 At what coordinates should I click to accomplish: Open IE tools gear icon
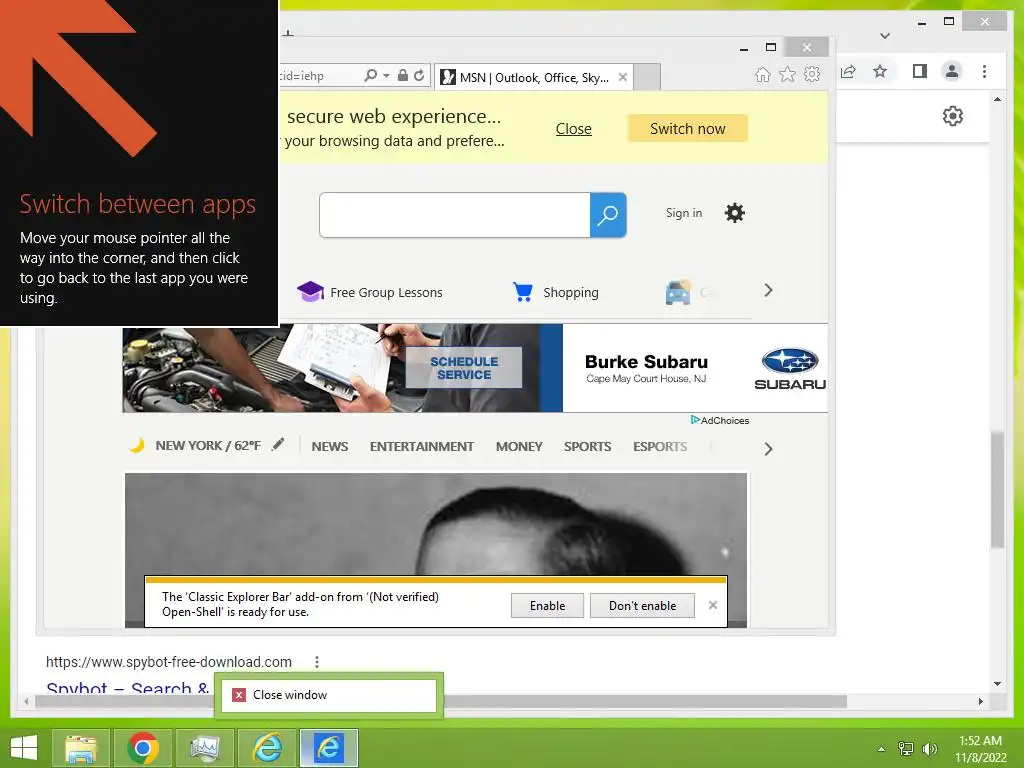(812, 74)
